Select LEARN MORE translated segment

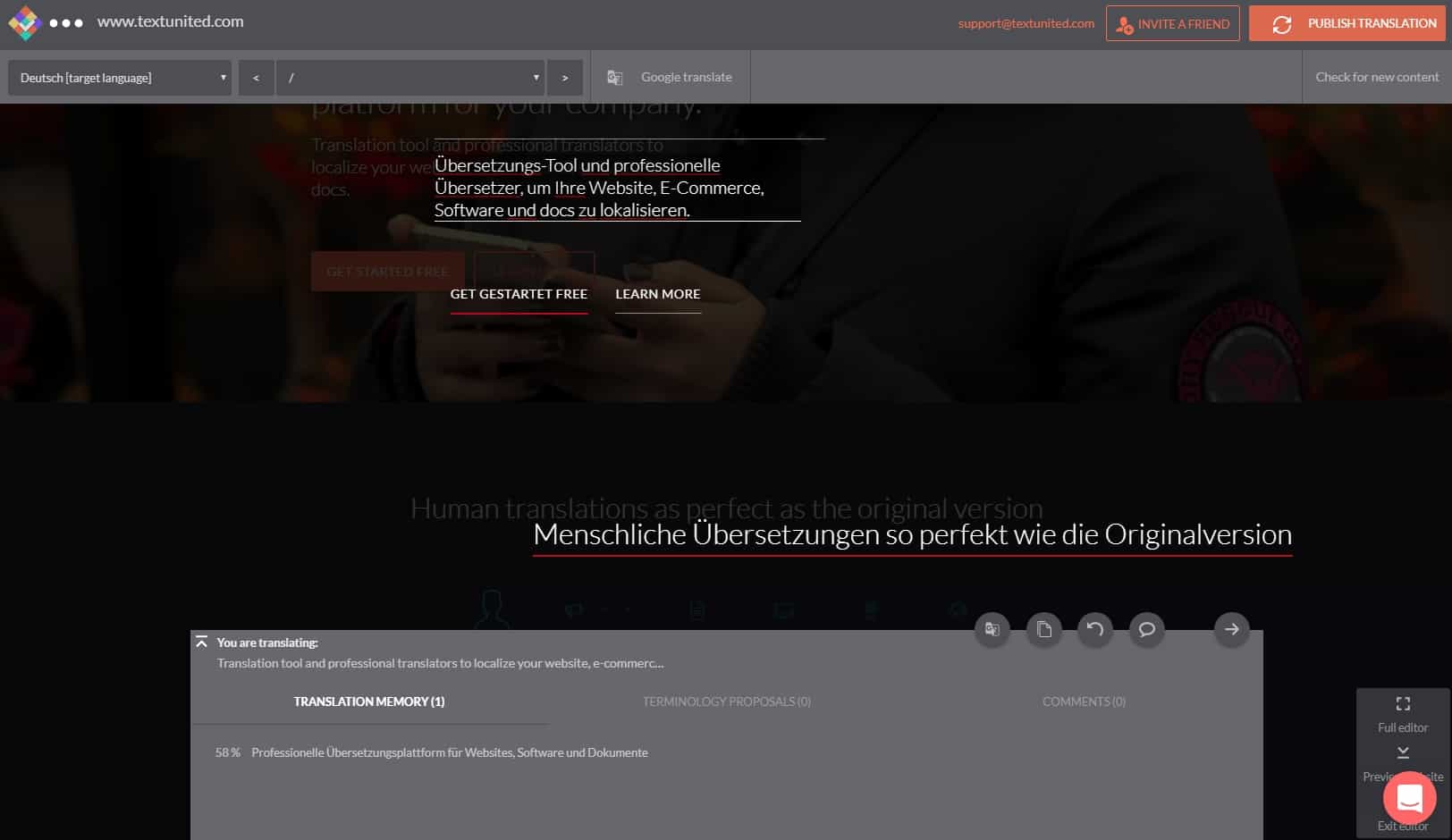[658, 294]
